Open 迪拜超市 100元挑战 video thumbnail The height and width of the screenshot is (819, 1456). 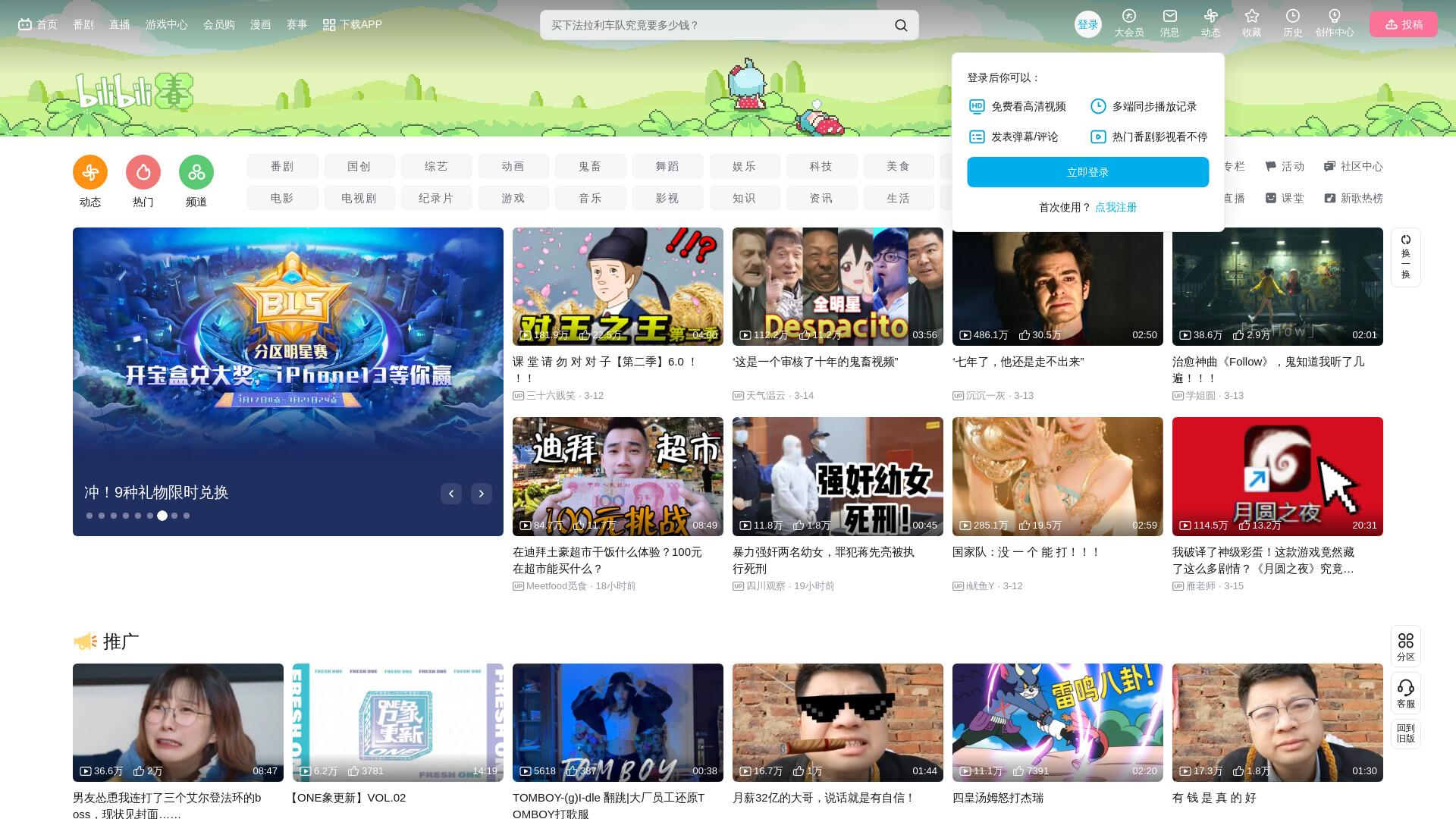click(x=618, y=476)
